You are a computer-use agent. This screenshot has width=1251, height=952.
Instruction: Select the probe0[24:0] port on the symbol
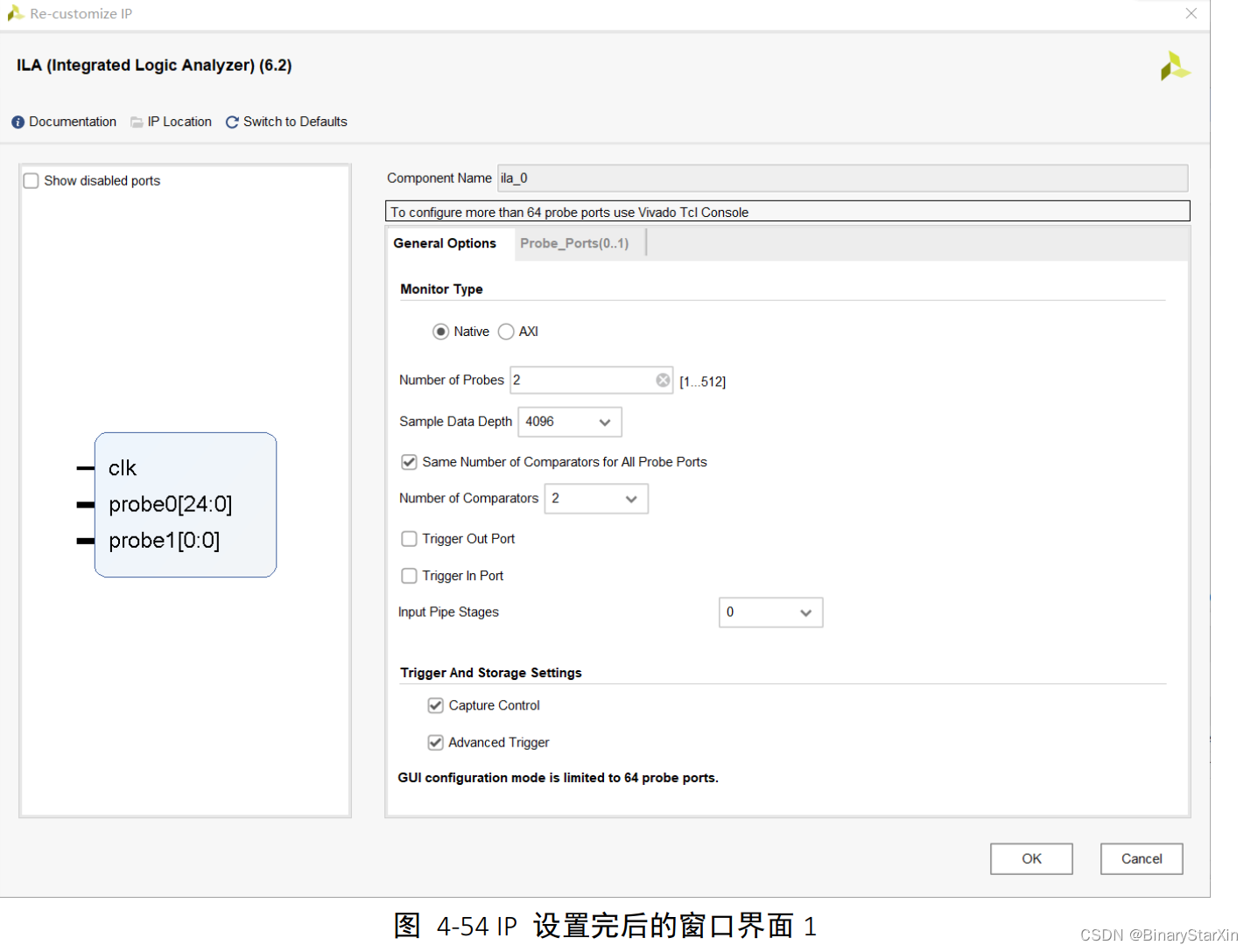[170, 505]
